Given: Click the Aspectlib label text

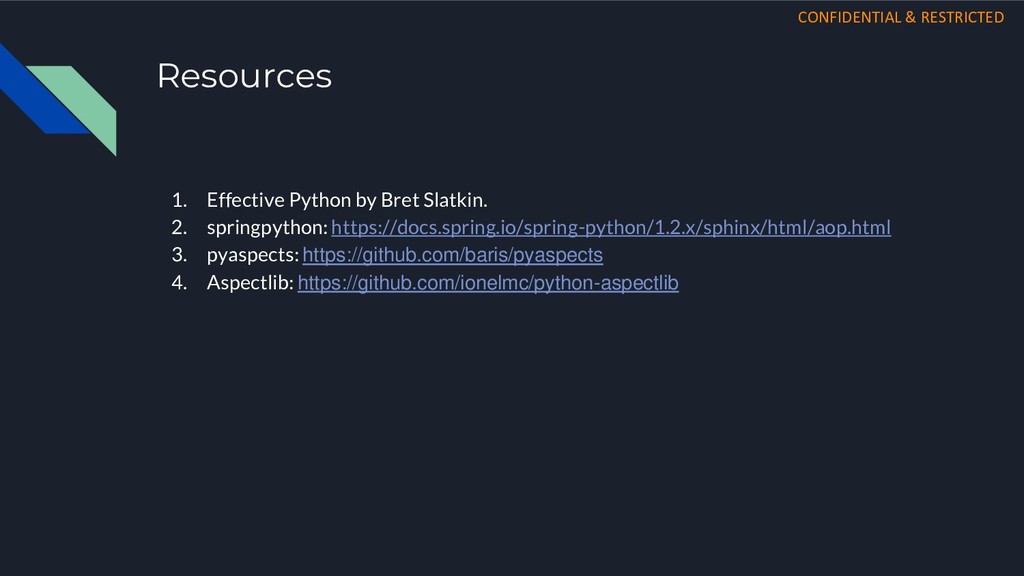Looking at the screenshot, I should pos(250,283).
